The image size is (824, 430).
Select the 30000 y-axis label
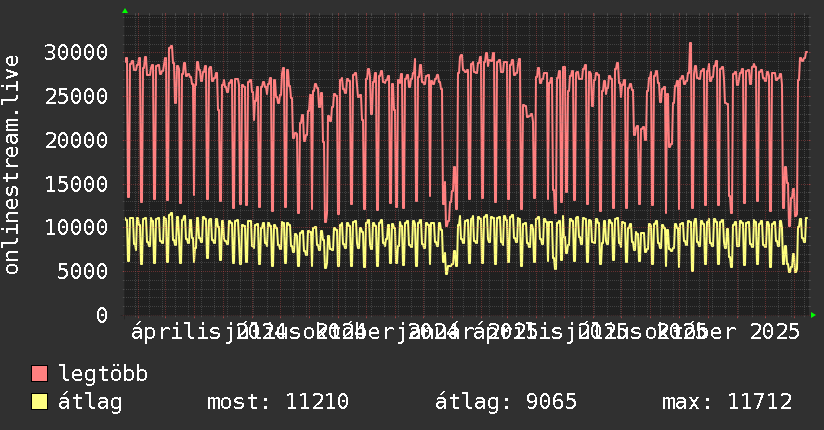(x=76, y=52)
